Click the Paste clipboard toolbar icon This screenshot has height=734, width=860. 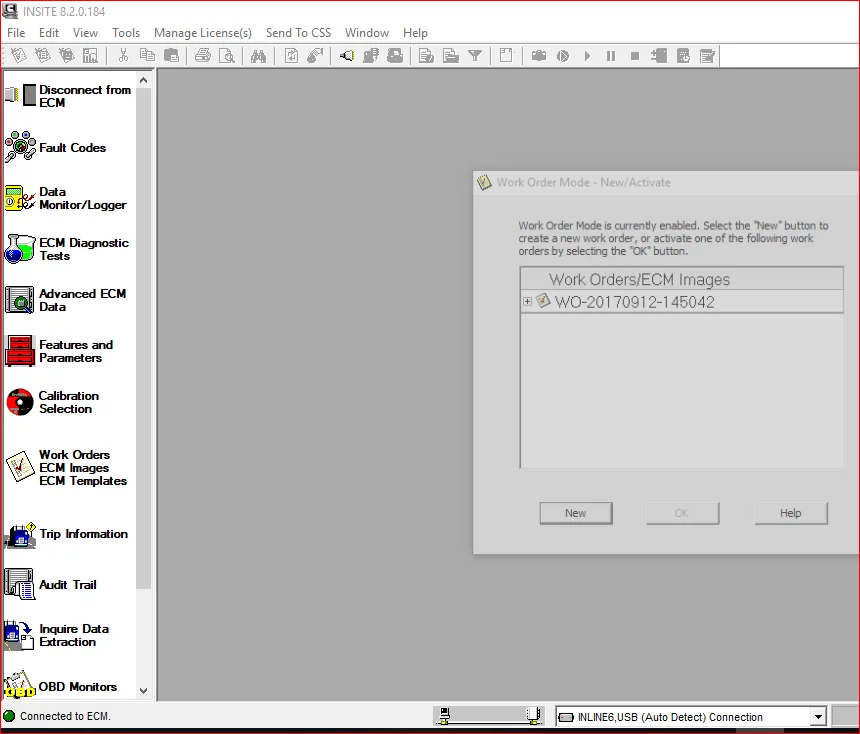pos(172,55)
